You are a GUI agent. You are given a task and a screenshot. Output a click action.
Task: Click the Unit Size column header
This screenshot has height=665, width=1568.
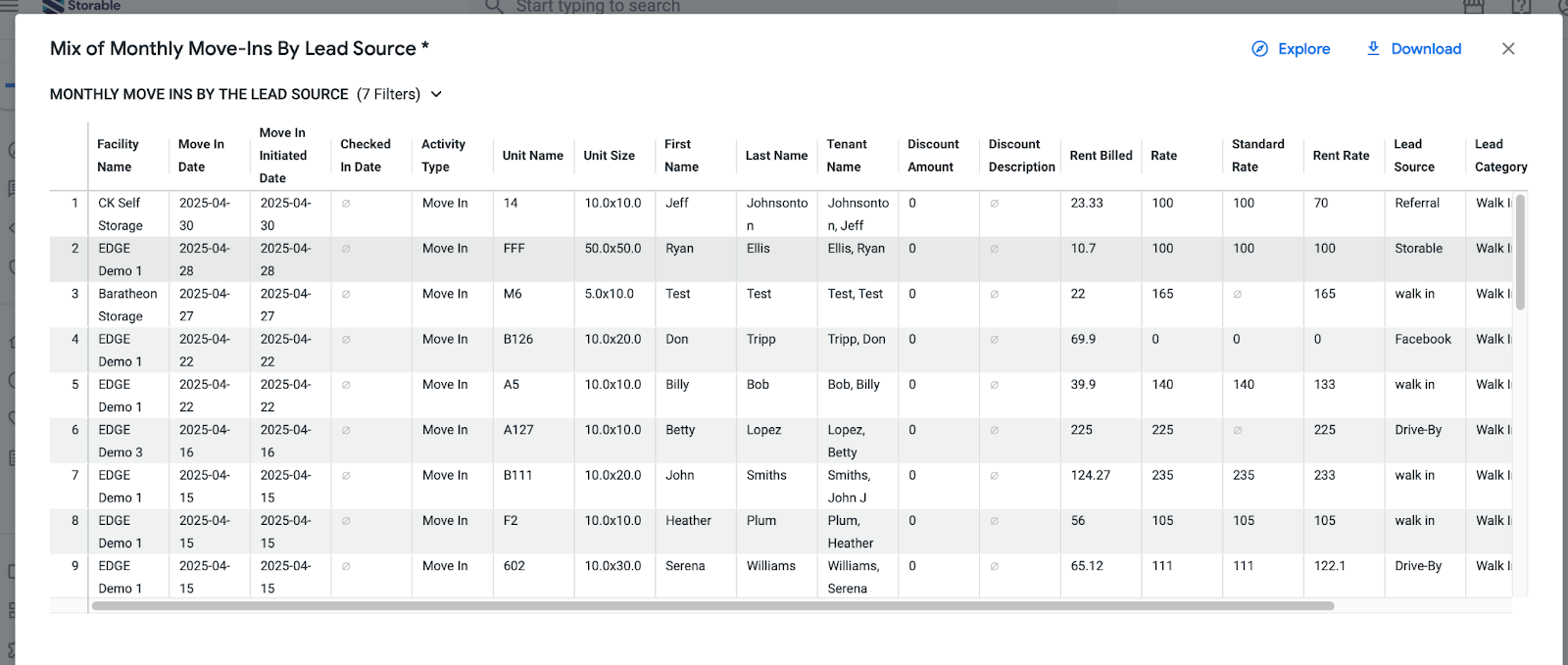pos(609,156)
